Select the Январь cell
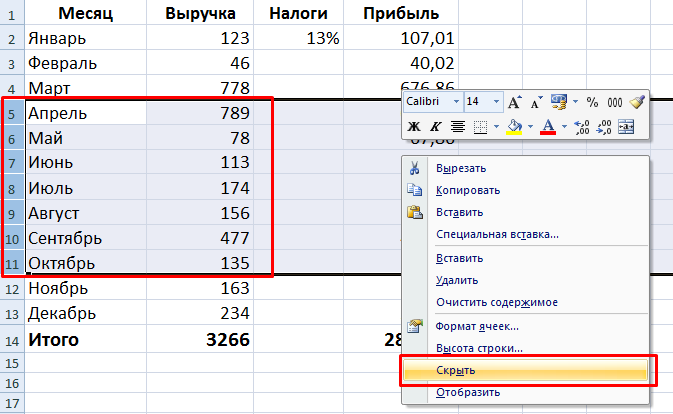Viewport: 673px width, 414px height. [85, 39]
